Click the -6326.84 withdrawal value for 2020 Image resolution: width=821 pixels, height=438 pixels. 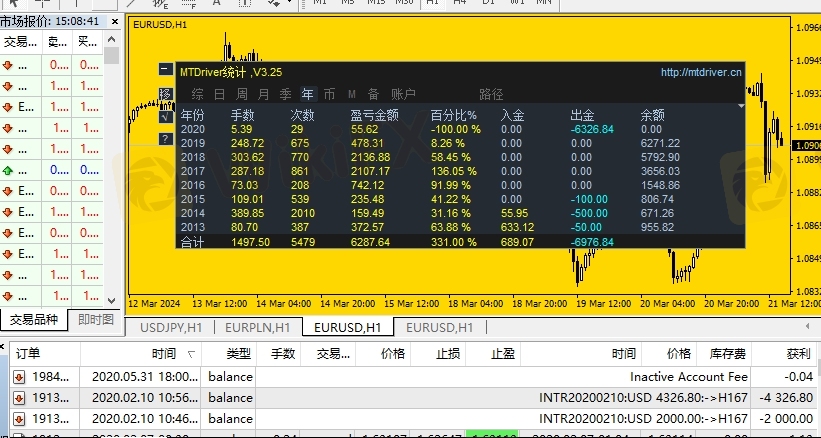(x=592, y=129)
